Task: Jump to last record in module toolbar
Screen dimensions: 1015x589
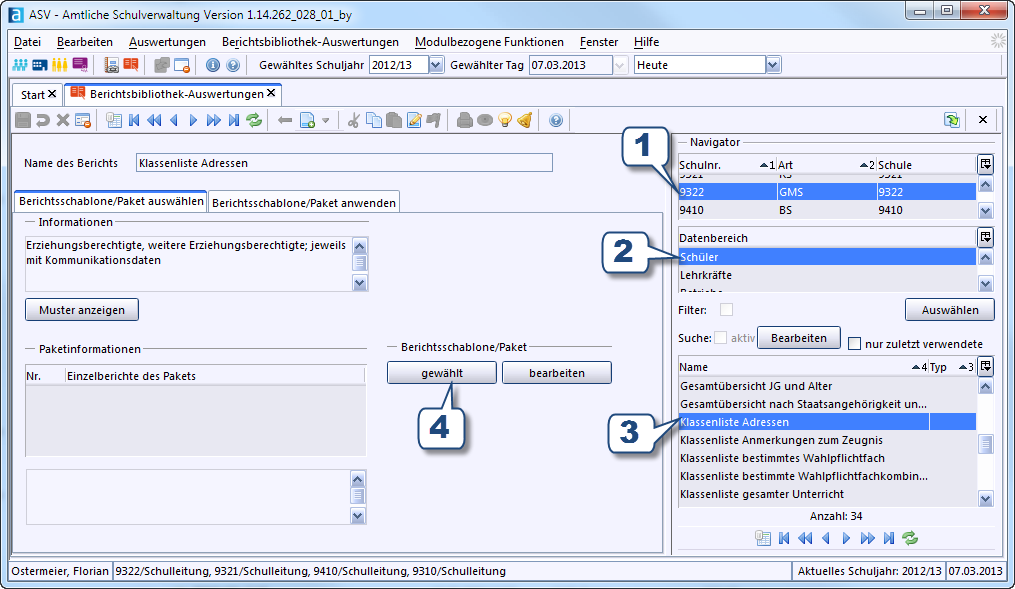Action: [234, 120]
